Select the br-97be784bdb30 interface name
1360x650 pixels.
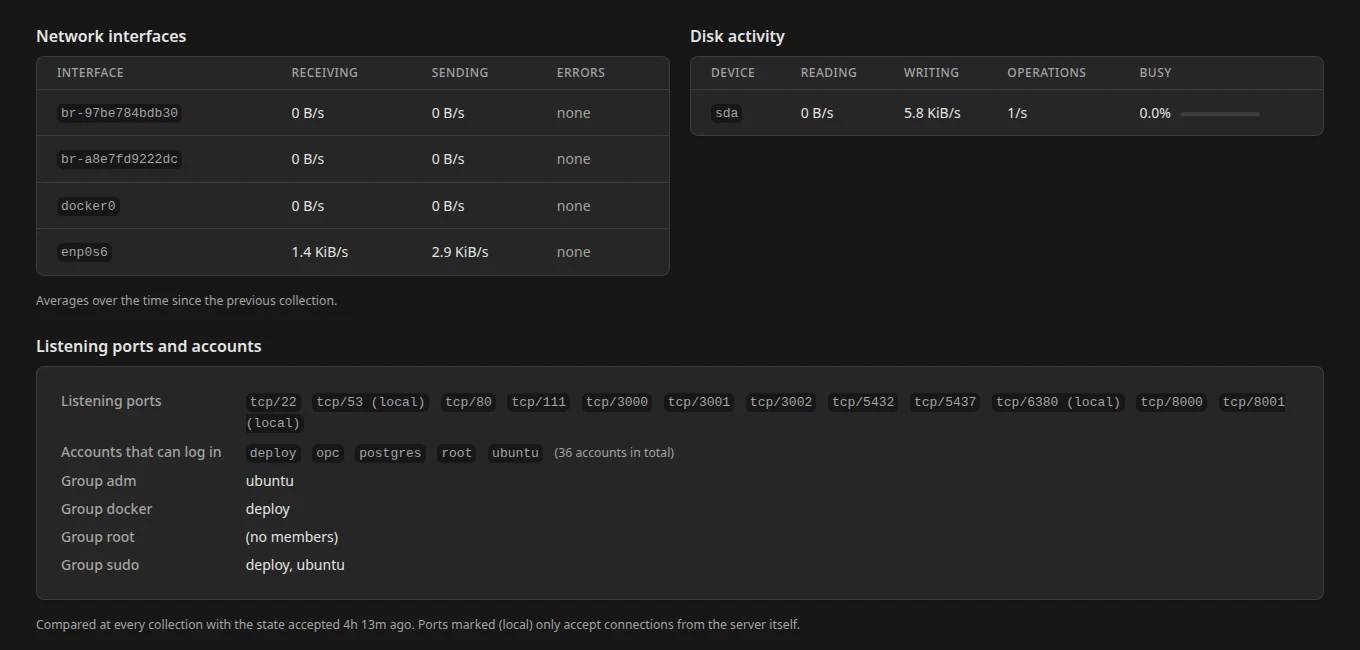pos(119,113)
